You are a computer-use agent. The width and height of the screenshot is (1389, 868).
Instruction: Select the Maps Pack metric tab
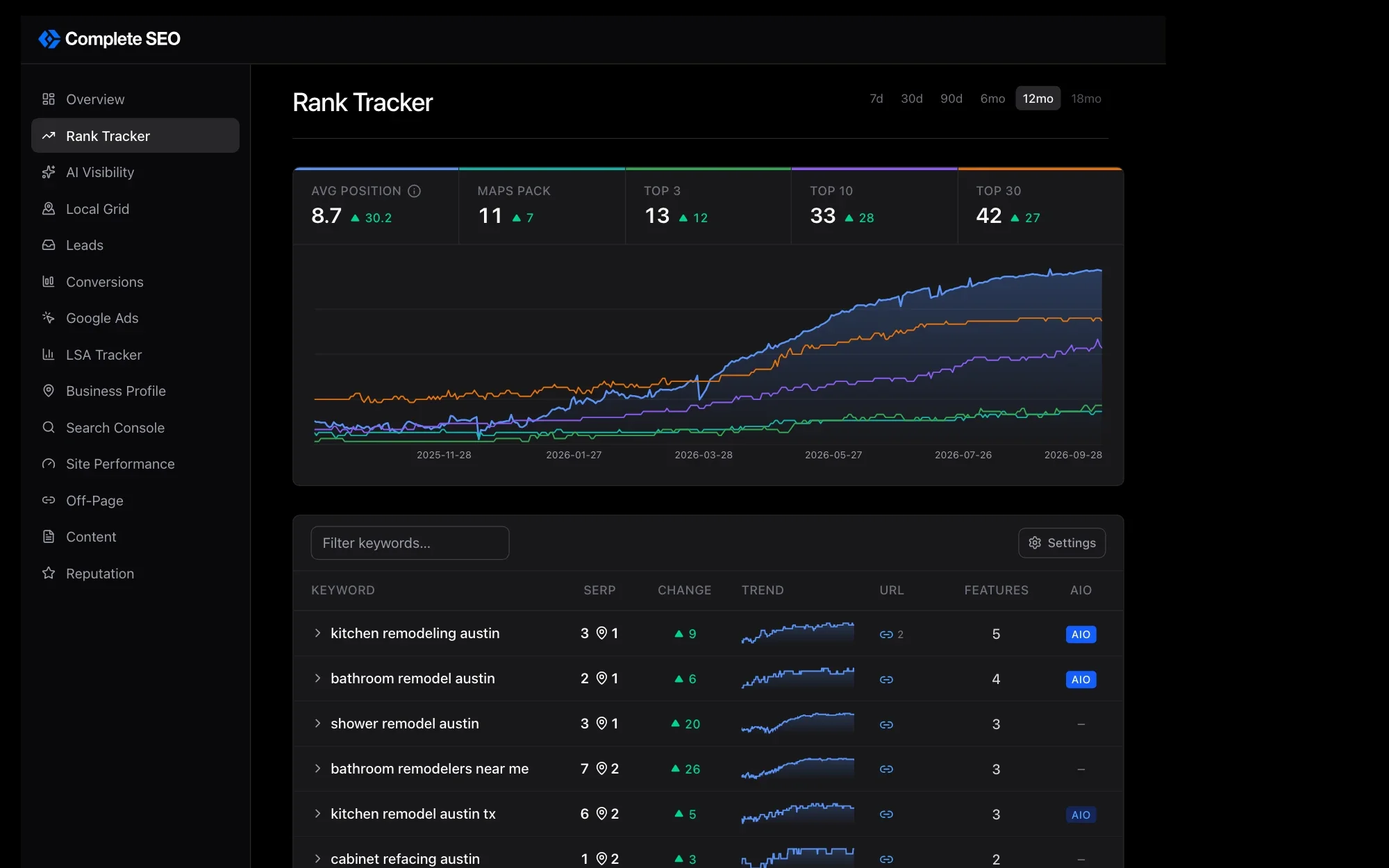542,206
